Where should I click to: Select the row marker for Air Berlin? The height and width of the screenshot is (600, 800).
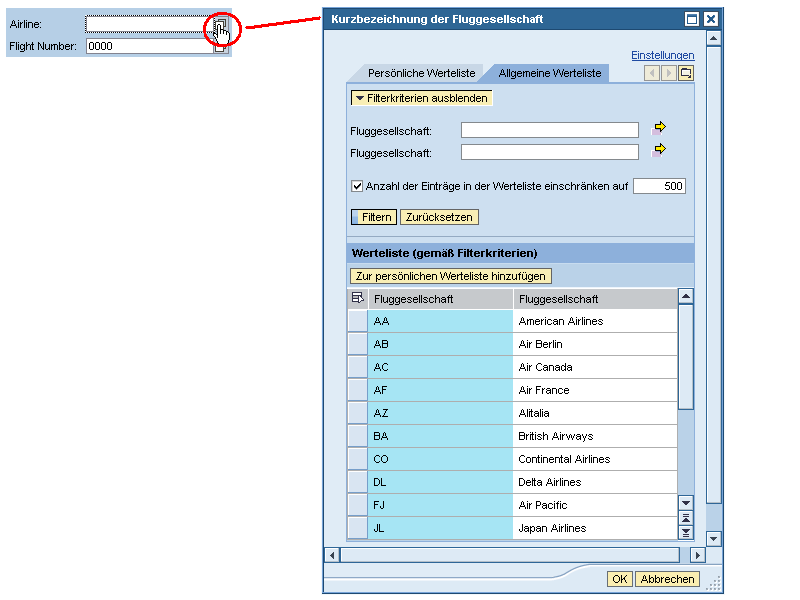[357, 344]
